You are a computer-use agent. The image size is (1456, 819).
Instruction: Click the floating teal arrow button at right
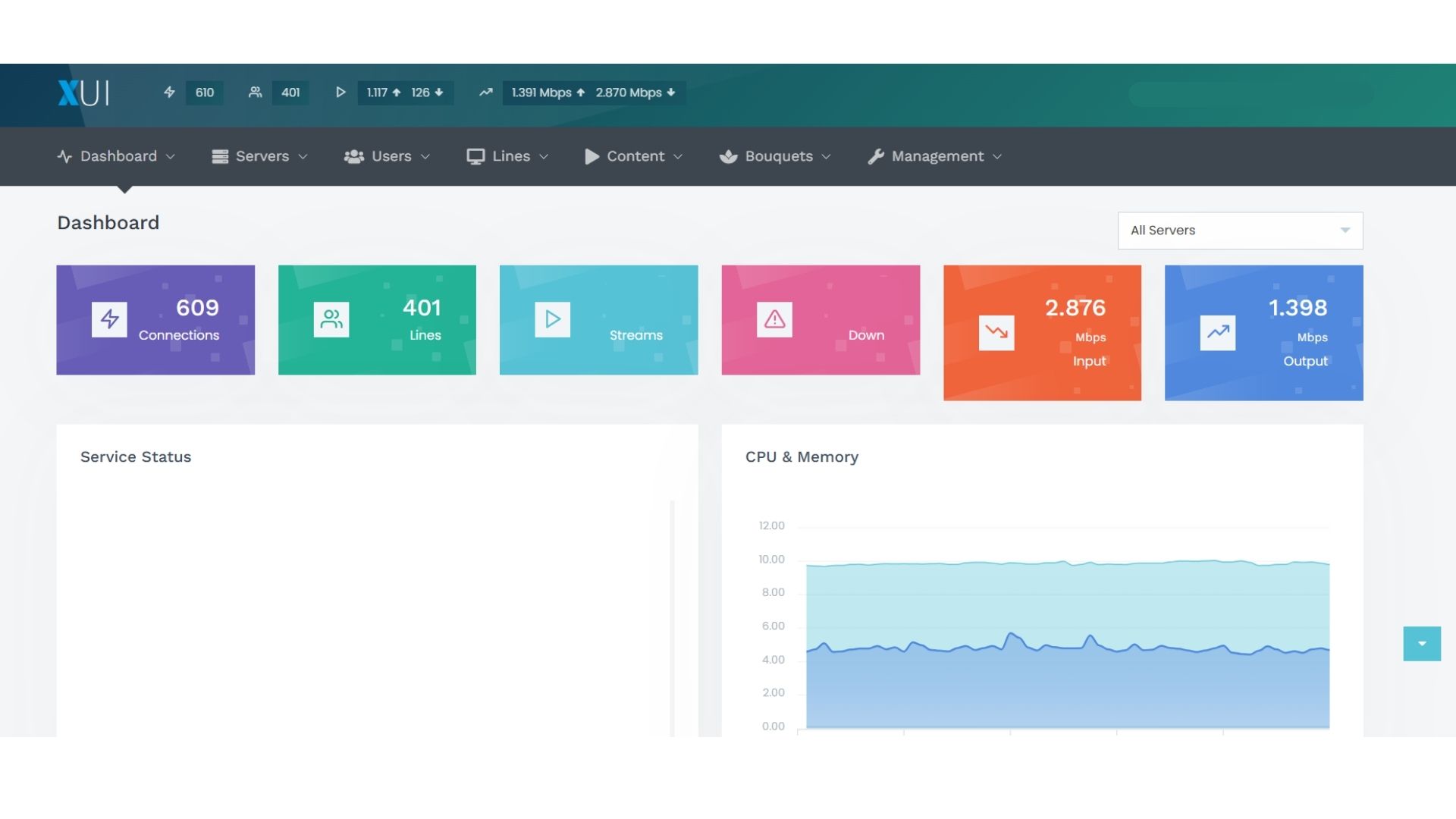[1421, 644]
